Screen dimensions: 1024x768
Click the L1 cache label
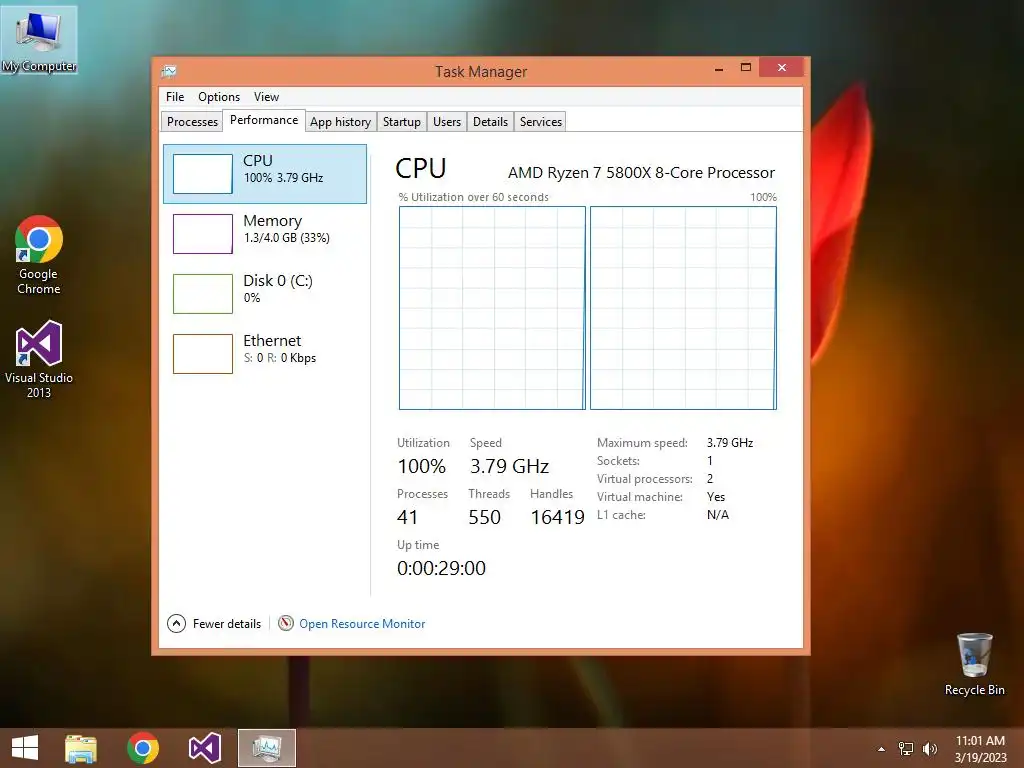tap(621, 515)
